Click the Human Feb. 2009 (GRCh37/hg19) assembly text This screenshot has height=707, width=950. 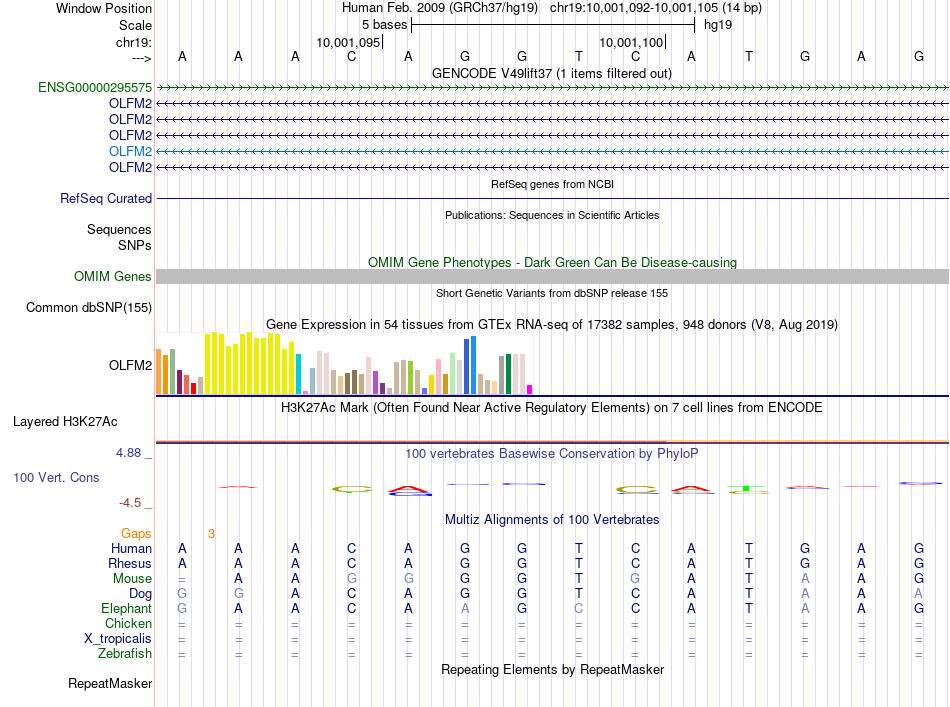(440, 8)
